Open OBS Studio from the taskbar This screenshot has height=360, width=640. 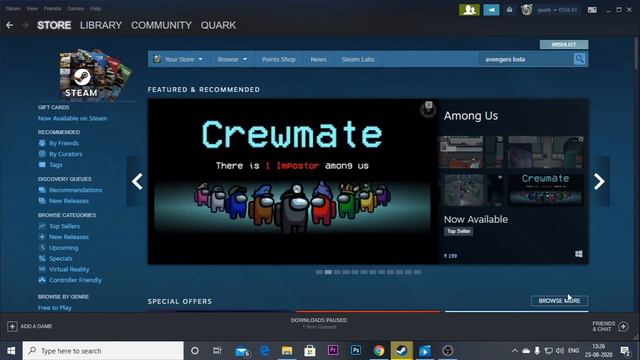[x=448, y=350]
